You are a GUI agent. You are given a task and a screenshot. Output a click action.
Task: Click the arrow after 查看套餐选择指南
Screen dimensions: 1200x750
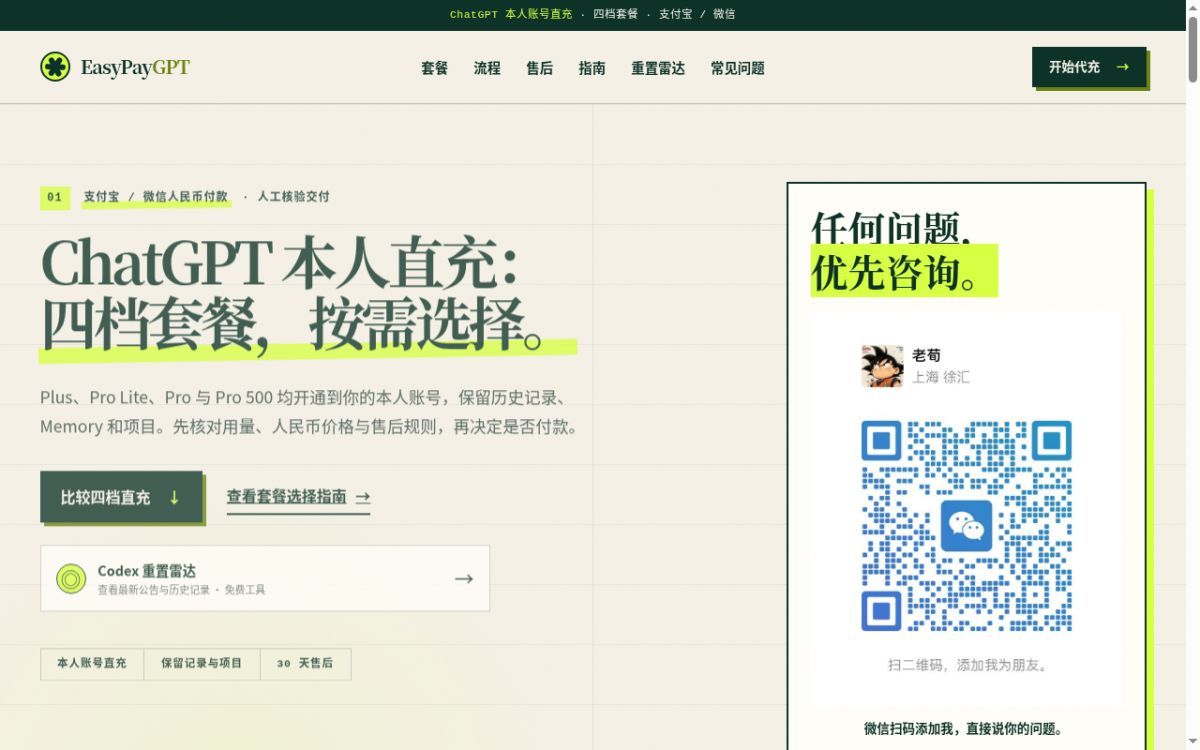coord(362,497)
